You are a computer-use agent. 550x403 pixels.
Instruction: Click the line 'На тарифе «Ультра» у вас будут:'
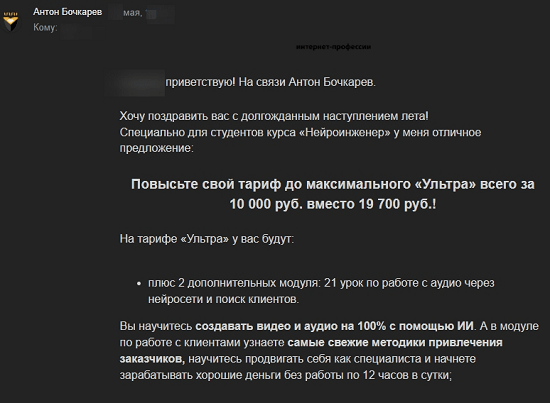coord(207,239)
